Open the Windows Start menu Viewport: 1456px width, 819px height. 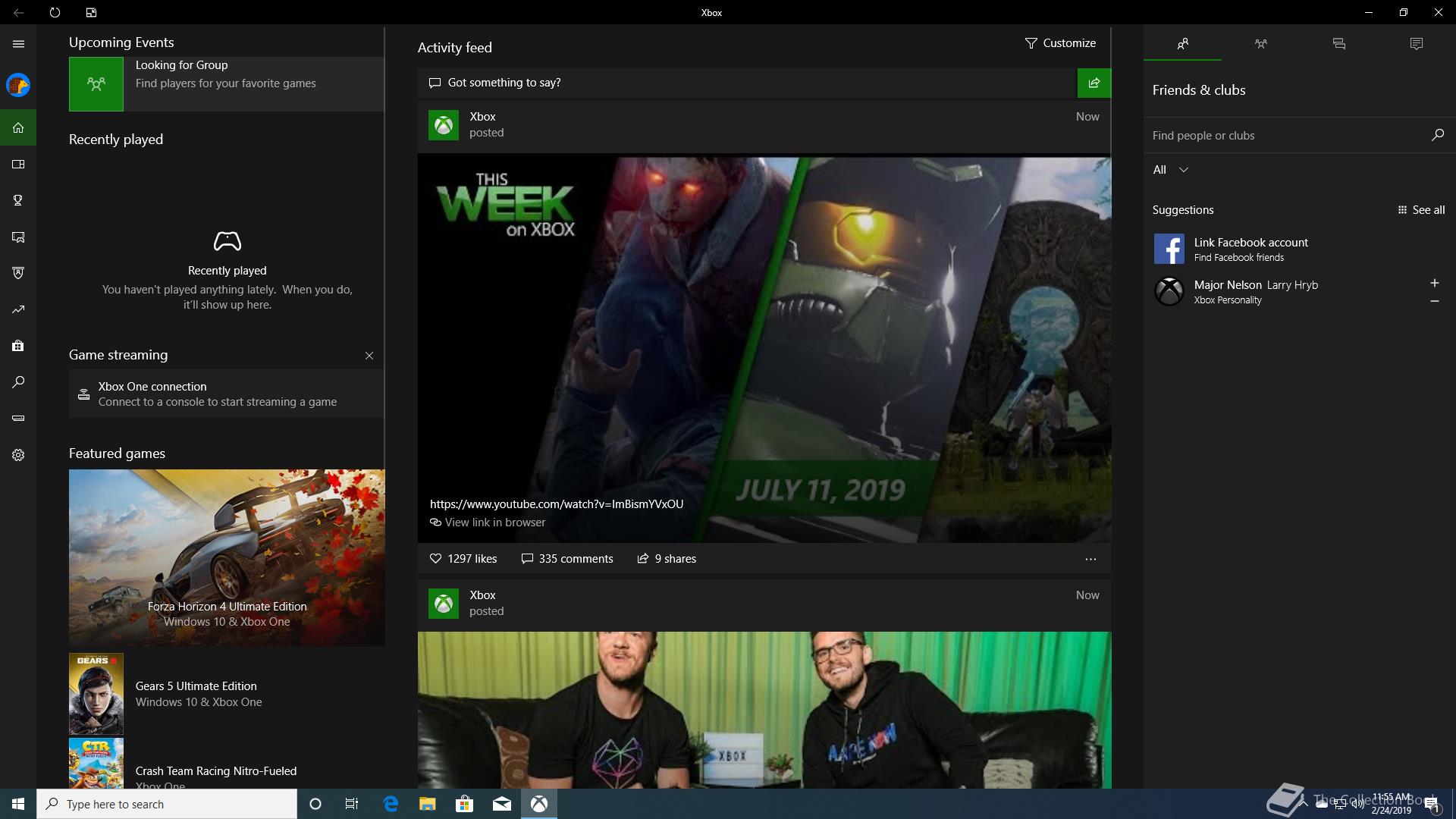[18, 804]
